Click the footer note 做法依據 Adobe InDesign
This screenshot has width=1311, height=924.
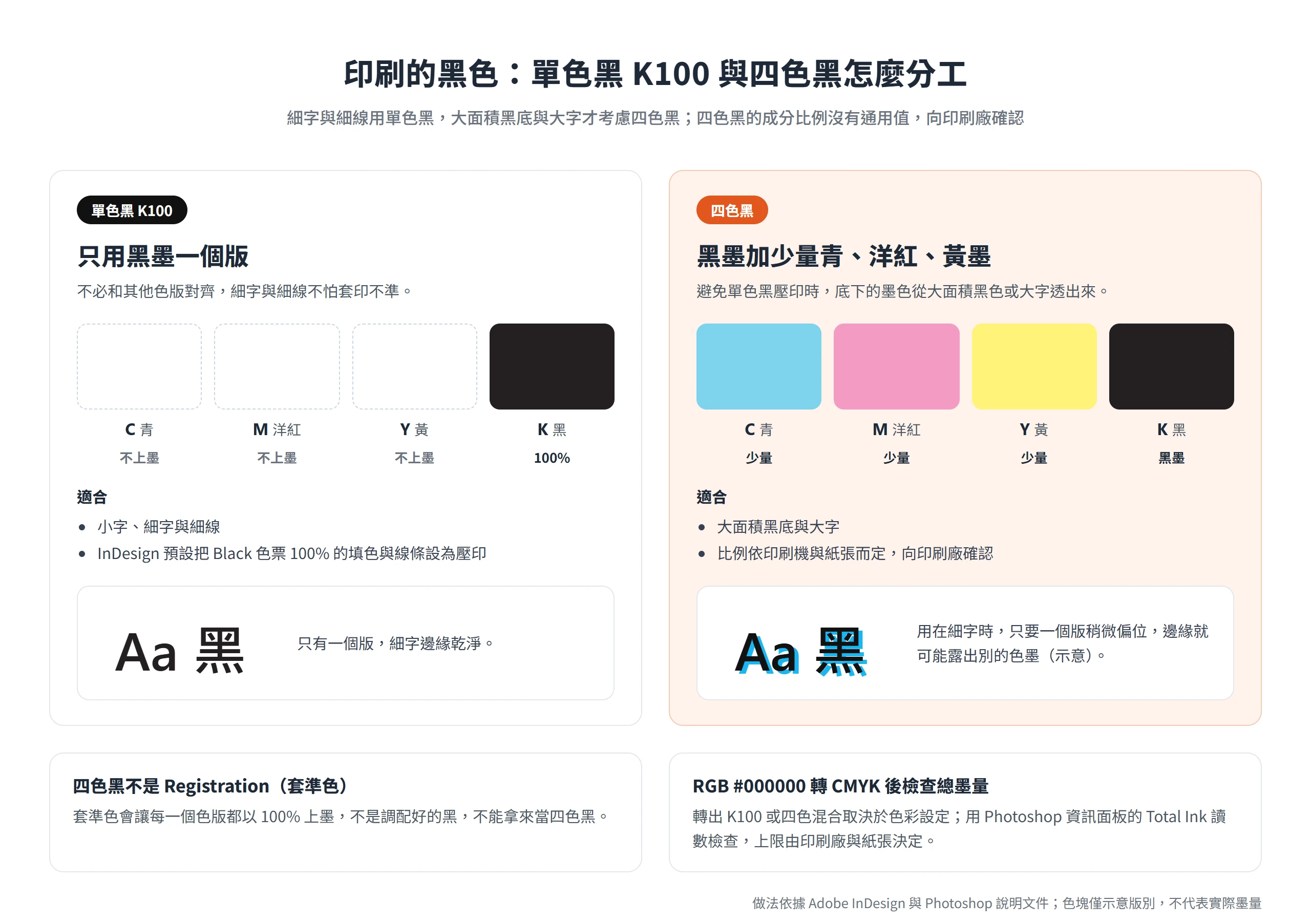pyautogui.click(x=1006, y=903)
